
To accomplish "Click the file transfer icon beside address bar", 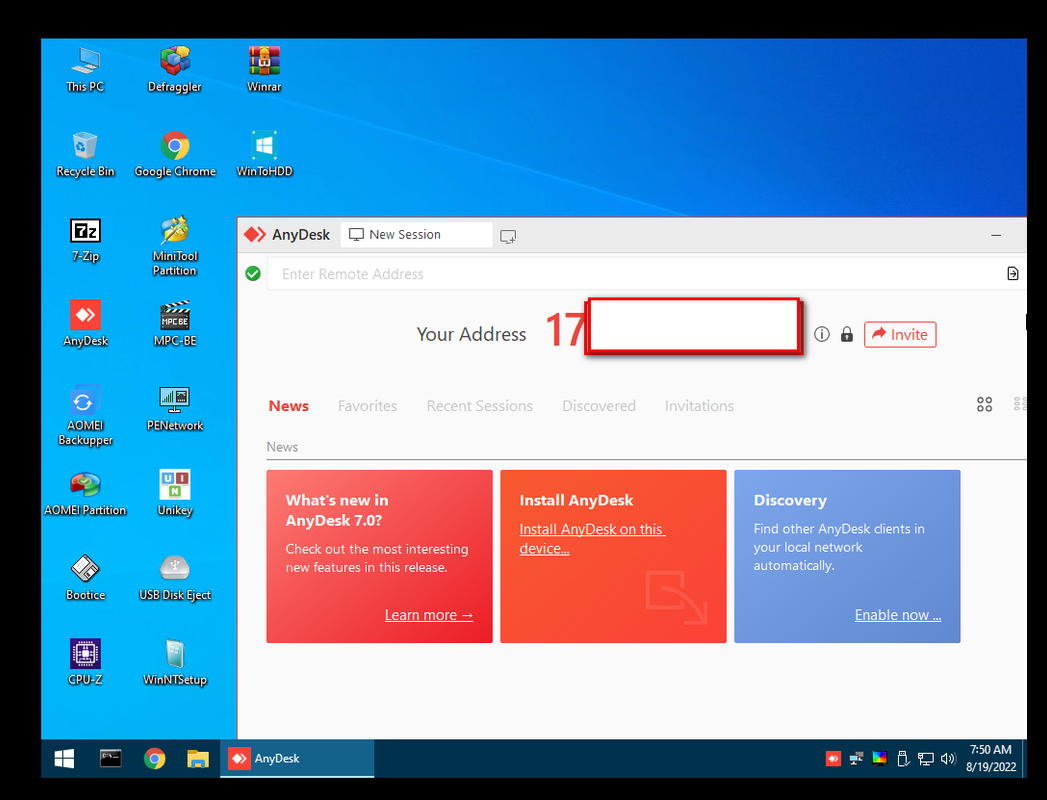I will [1013, 273].
